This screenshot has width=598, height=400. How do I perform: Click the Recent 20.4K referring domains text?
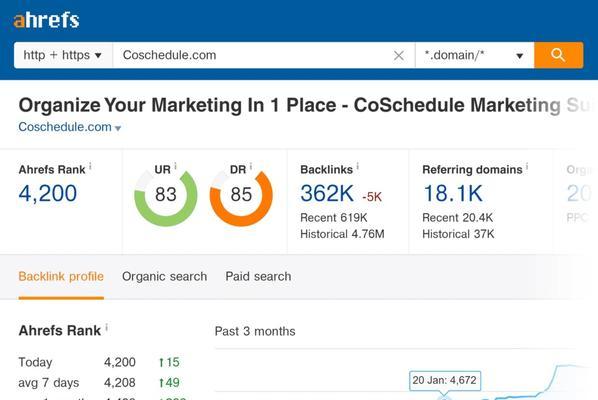[x=458, y=218]
